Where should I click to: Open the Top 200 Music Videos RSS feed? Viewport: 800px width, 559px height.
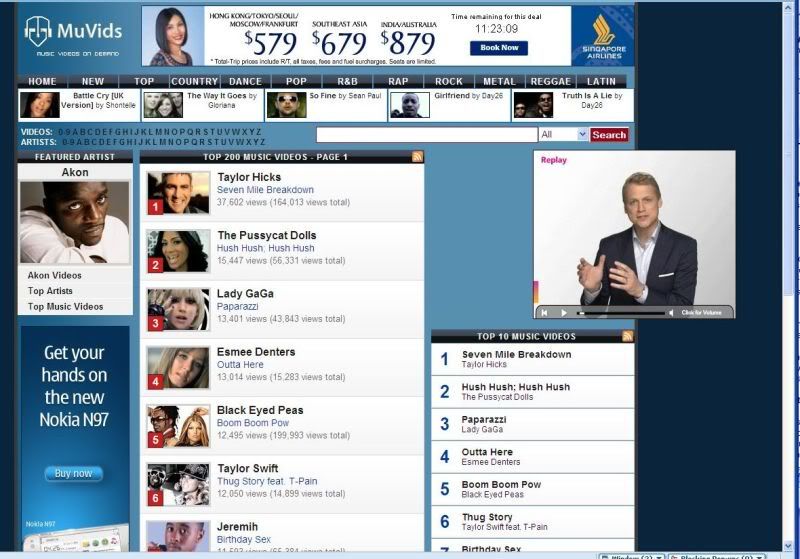click(x=417, y=157)
